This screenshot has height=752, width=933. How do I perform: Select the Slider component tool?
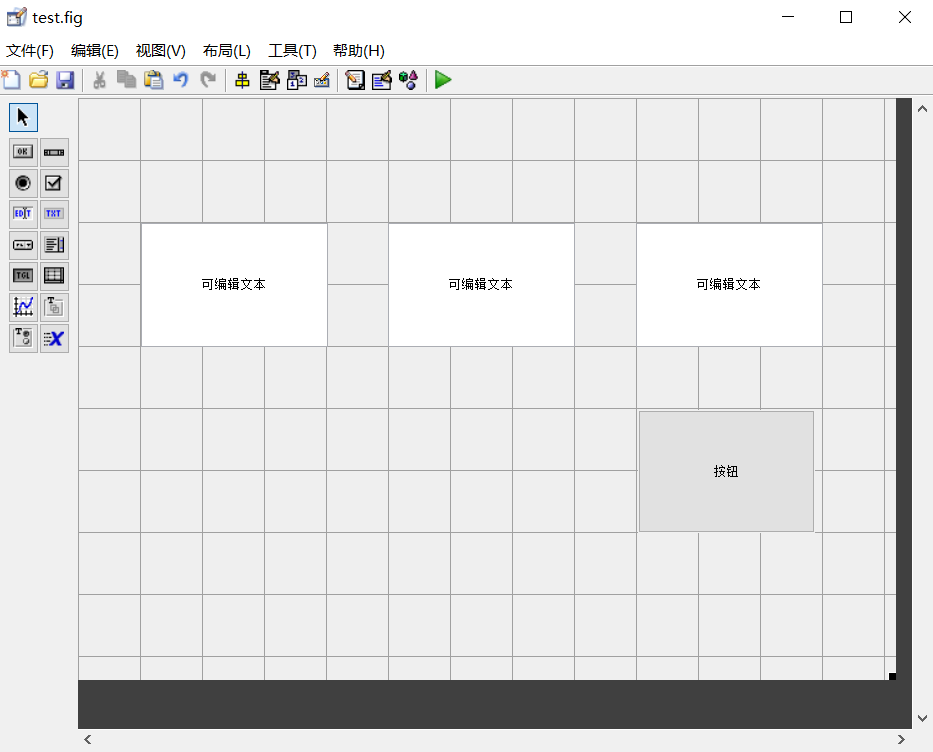coord(54,152)
